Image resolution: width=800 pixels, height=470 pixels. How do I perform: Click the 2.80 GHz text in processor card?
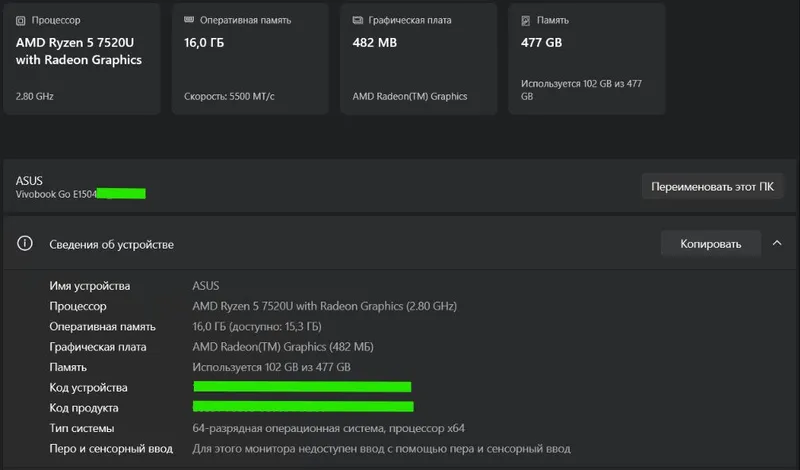coord(35,96)
